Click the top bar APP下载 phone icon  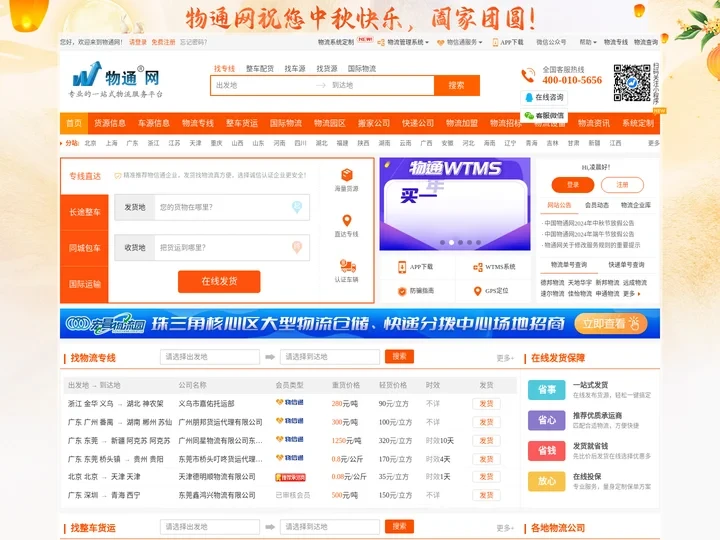click(495, 42)
